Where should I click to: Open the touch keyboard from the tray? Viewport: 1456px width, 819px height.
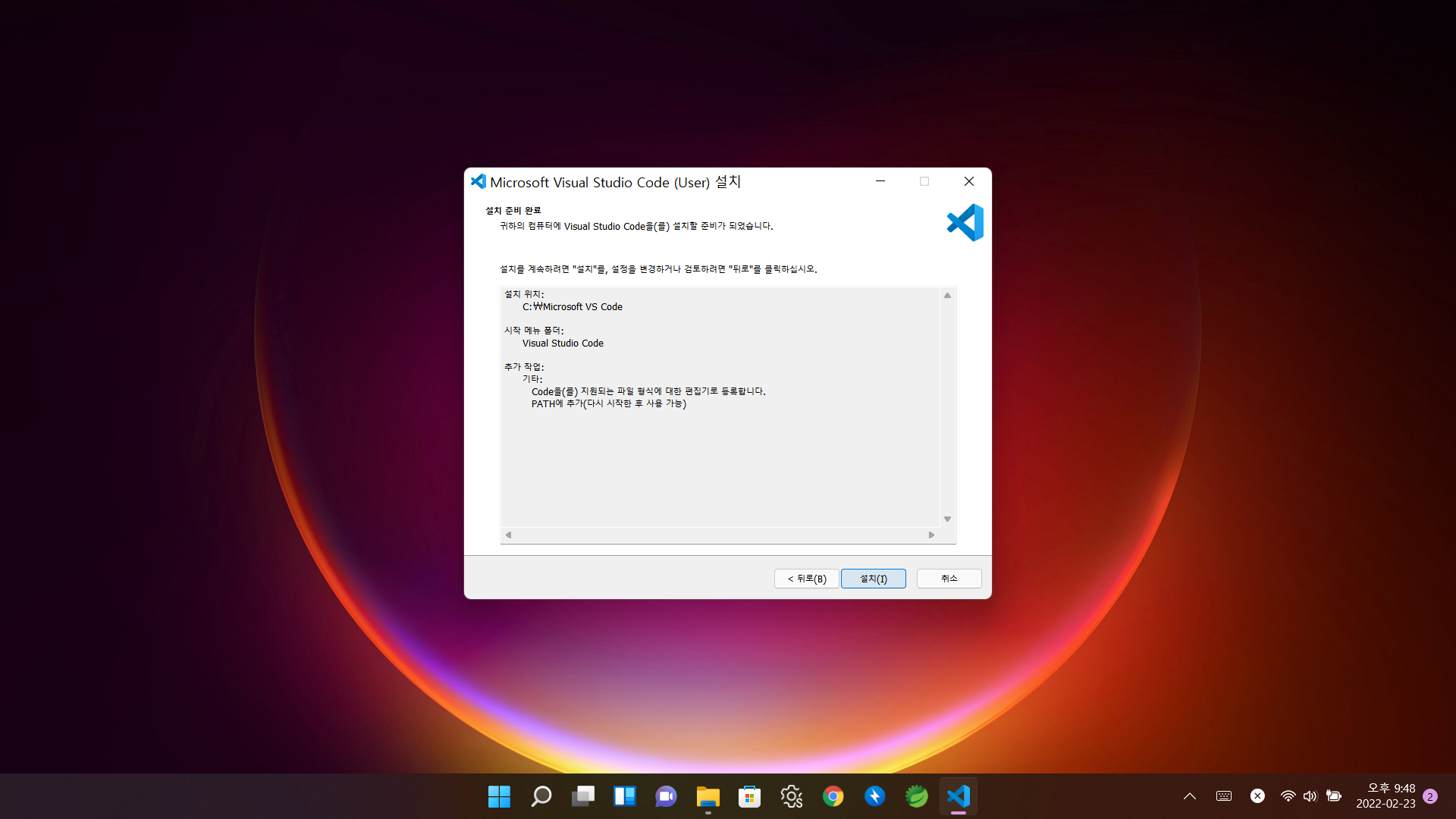1223,795
